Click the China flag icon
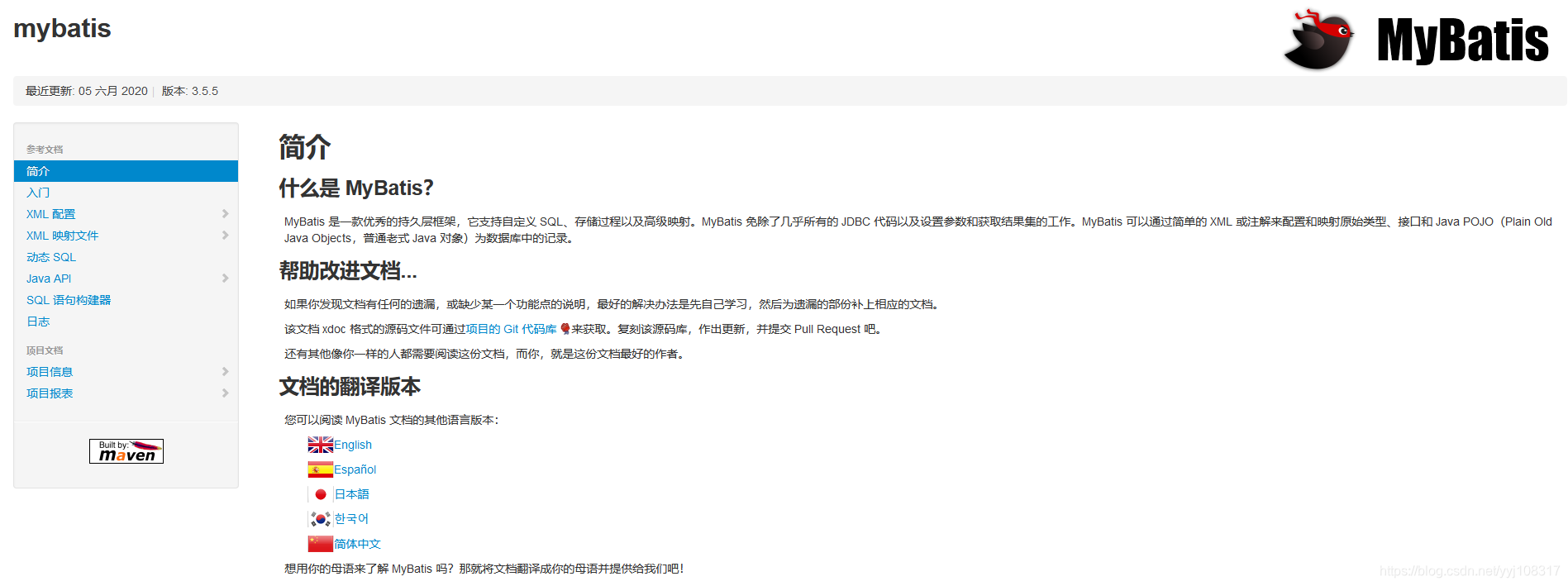This screenshot has width=1568, height=586. 321,544
